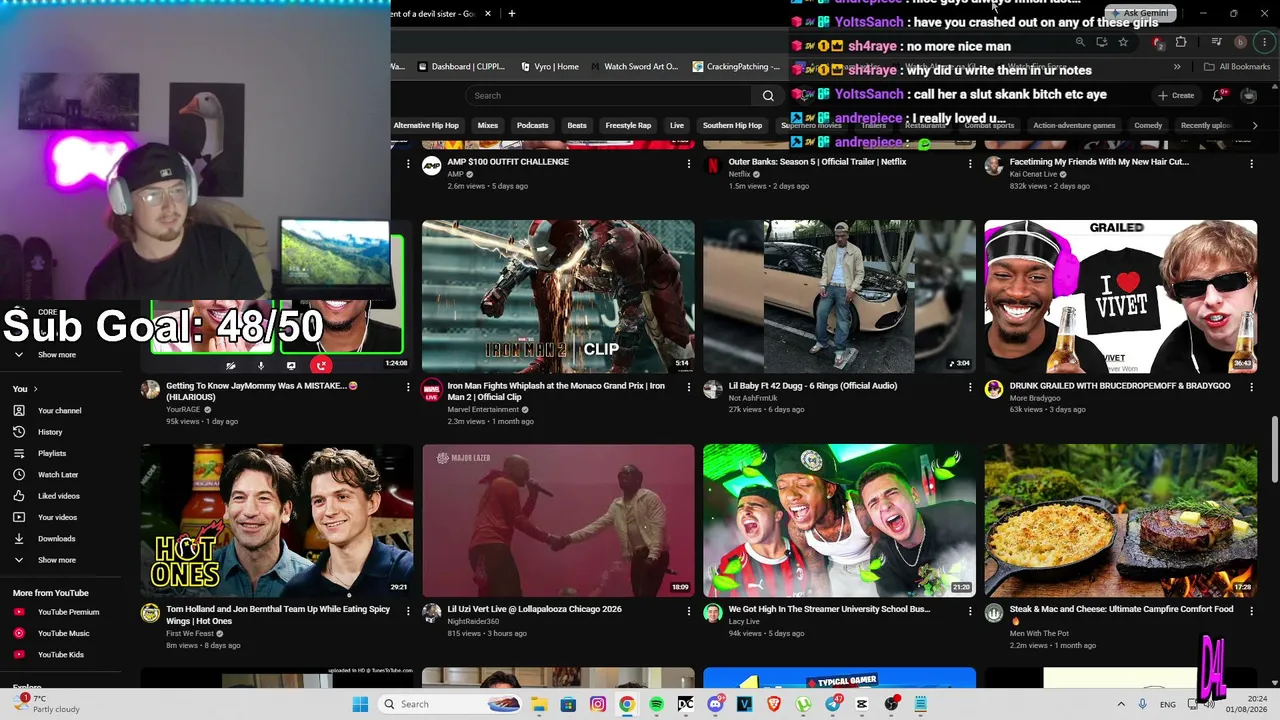
Task: Open Spotify from the taskbar
Action: (656, 704)
